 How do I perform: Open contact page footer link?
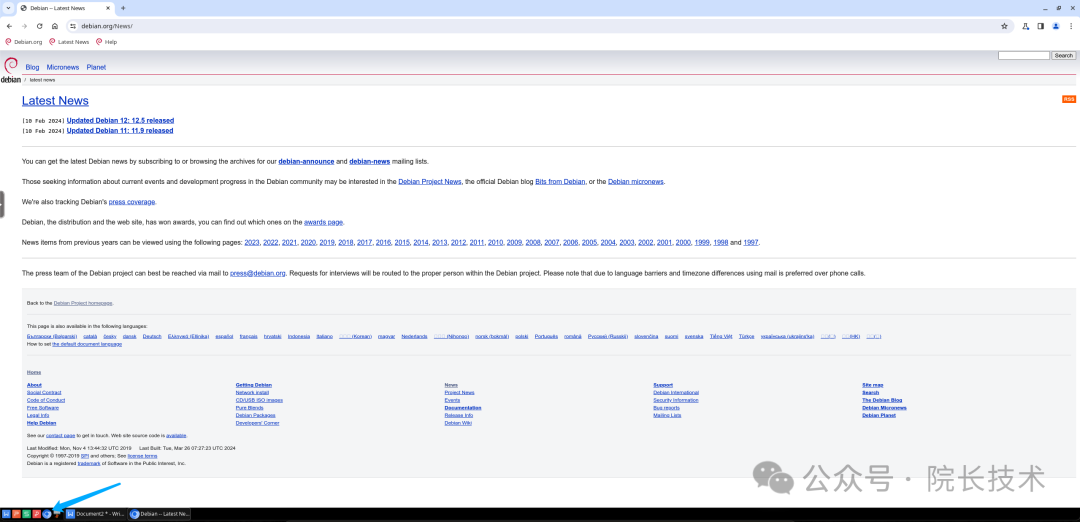59,436
